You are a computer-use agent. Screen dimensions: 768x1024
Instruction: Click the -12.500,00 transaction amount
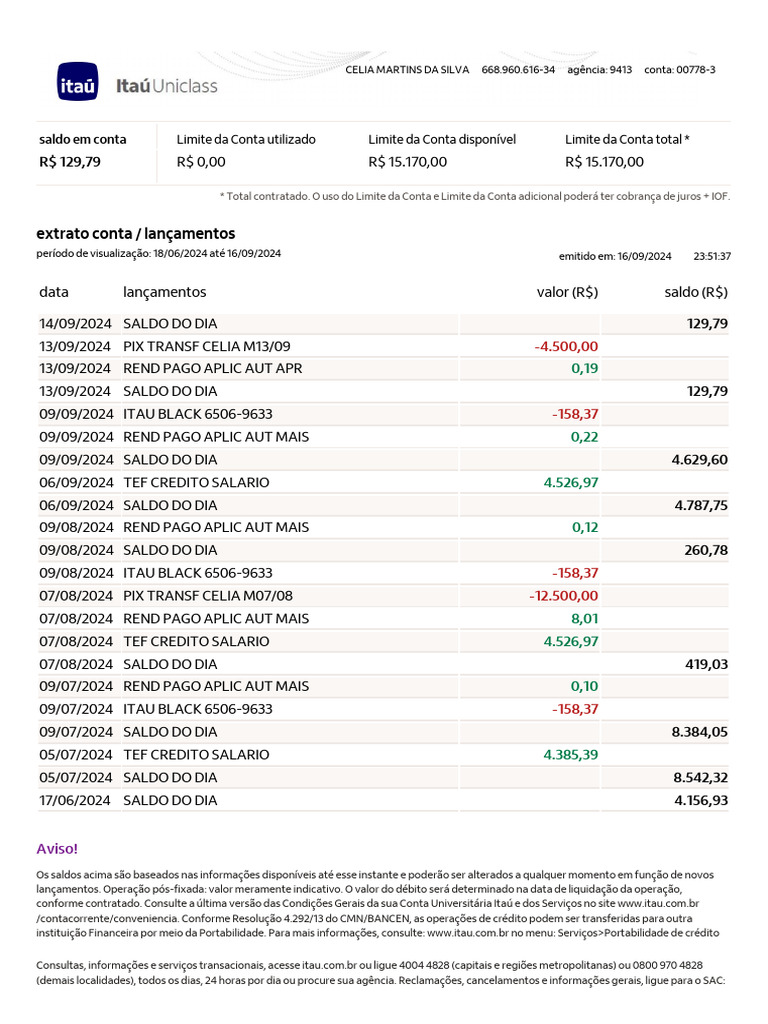[x=564, y=596]
